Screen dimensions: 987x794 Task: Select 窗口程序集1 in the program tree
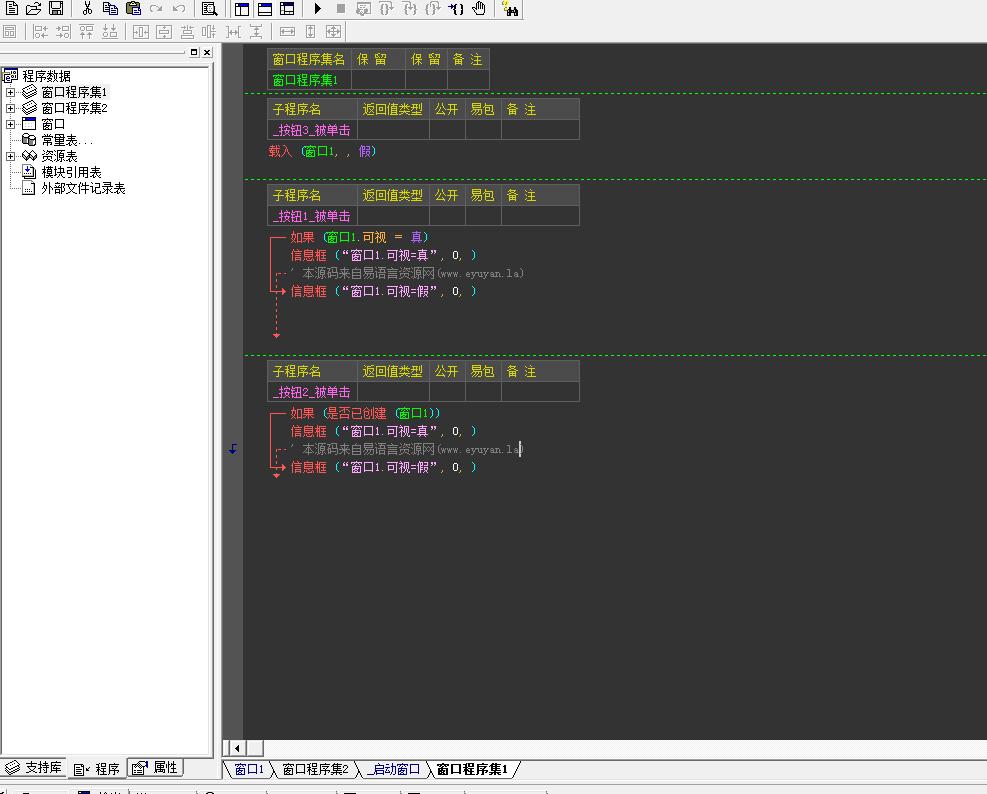pos(74,93)
